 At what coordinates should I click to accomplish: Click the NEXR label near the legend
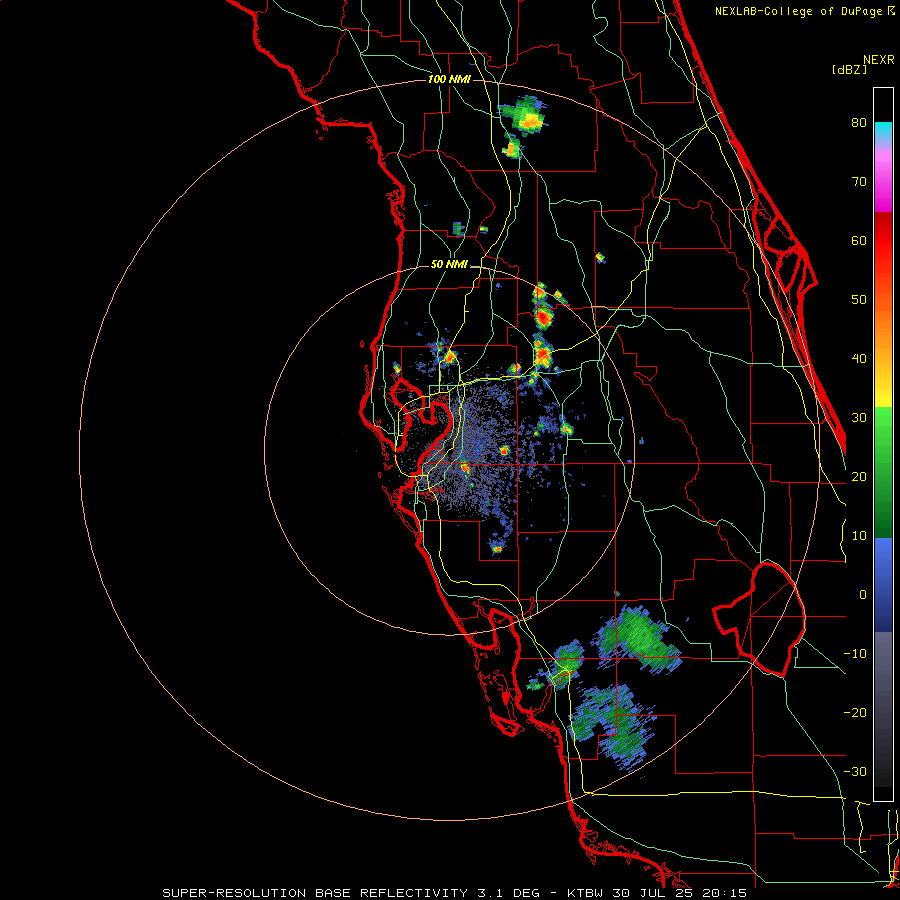pyautogui.click(x=879, y=60)
